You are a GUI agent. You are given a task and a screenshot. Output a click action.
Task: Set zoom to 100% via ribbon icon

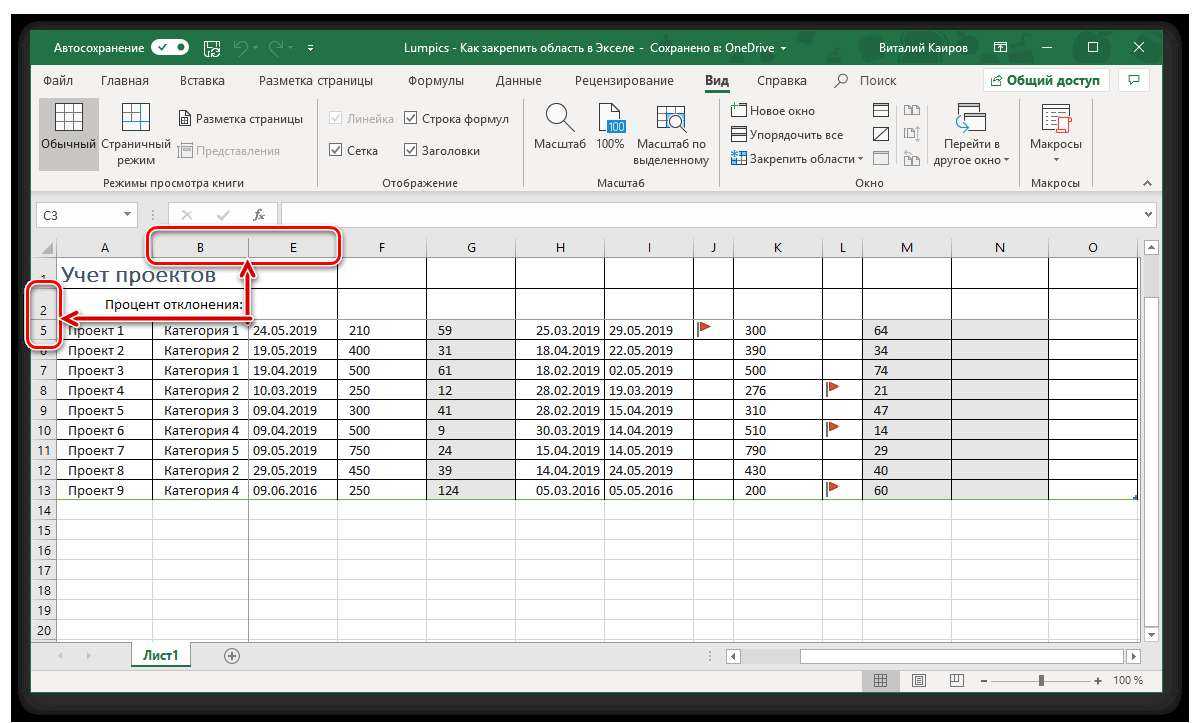pos(610,126)
